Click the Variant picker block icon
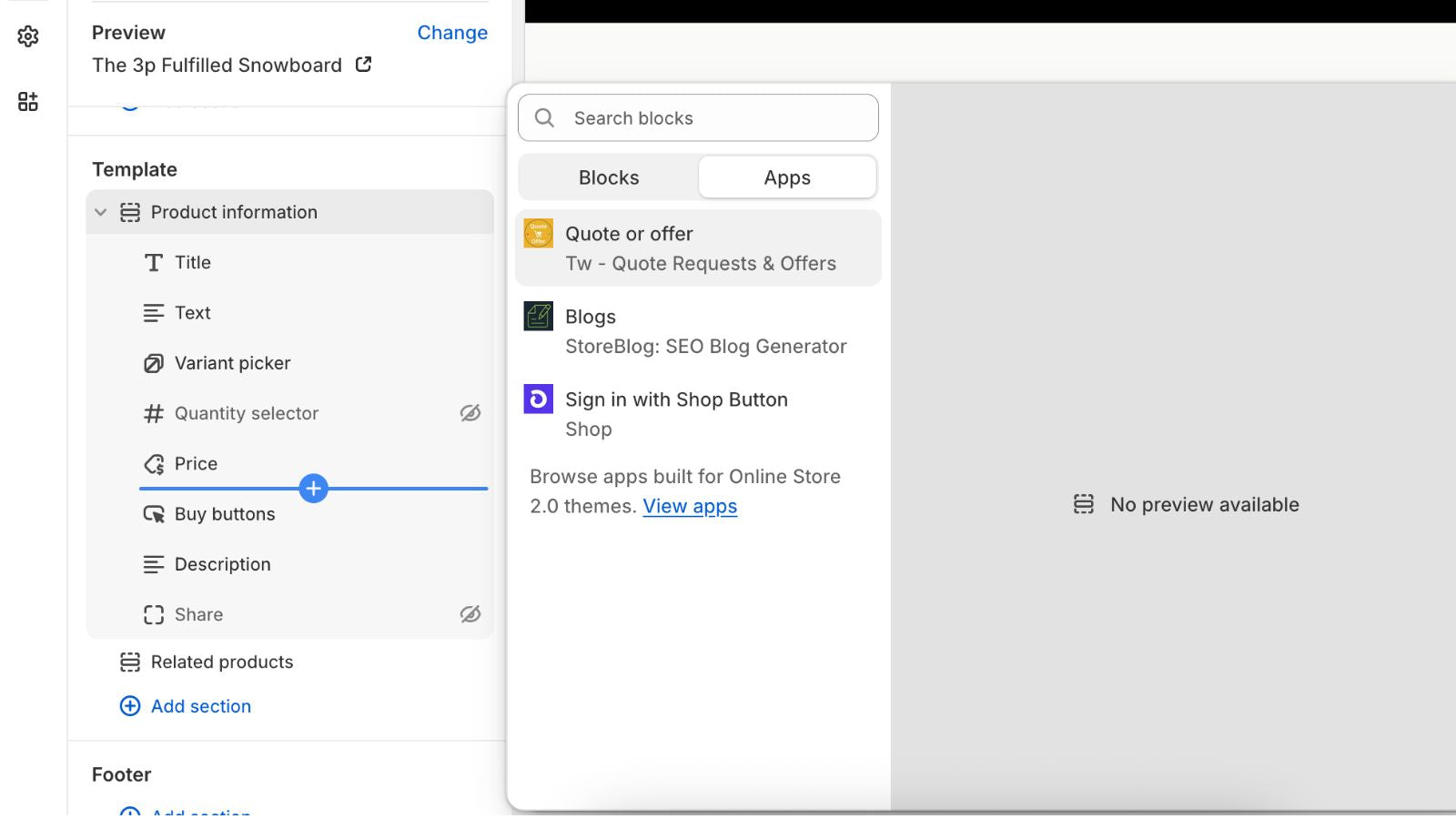Screen dimensions: 1456x819 pos(153,363)
